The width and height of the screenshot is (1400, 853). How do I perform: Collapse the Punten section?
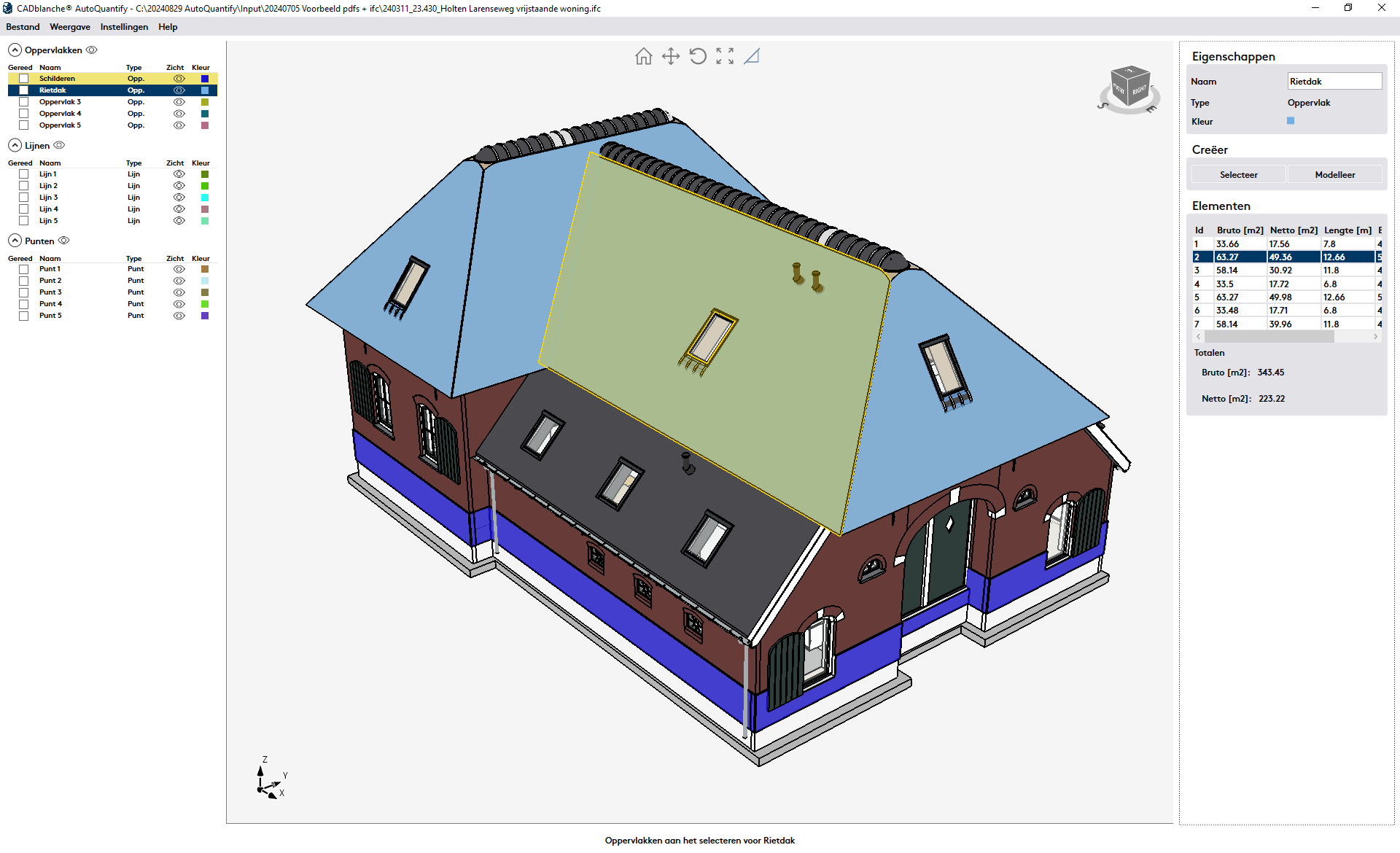pos(15,241)
